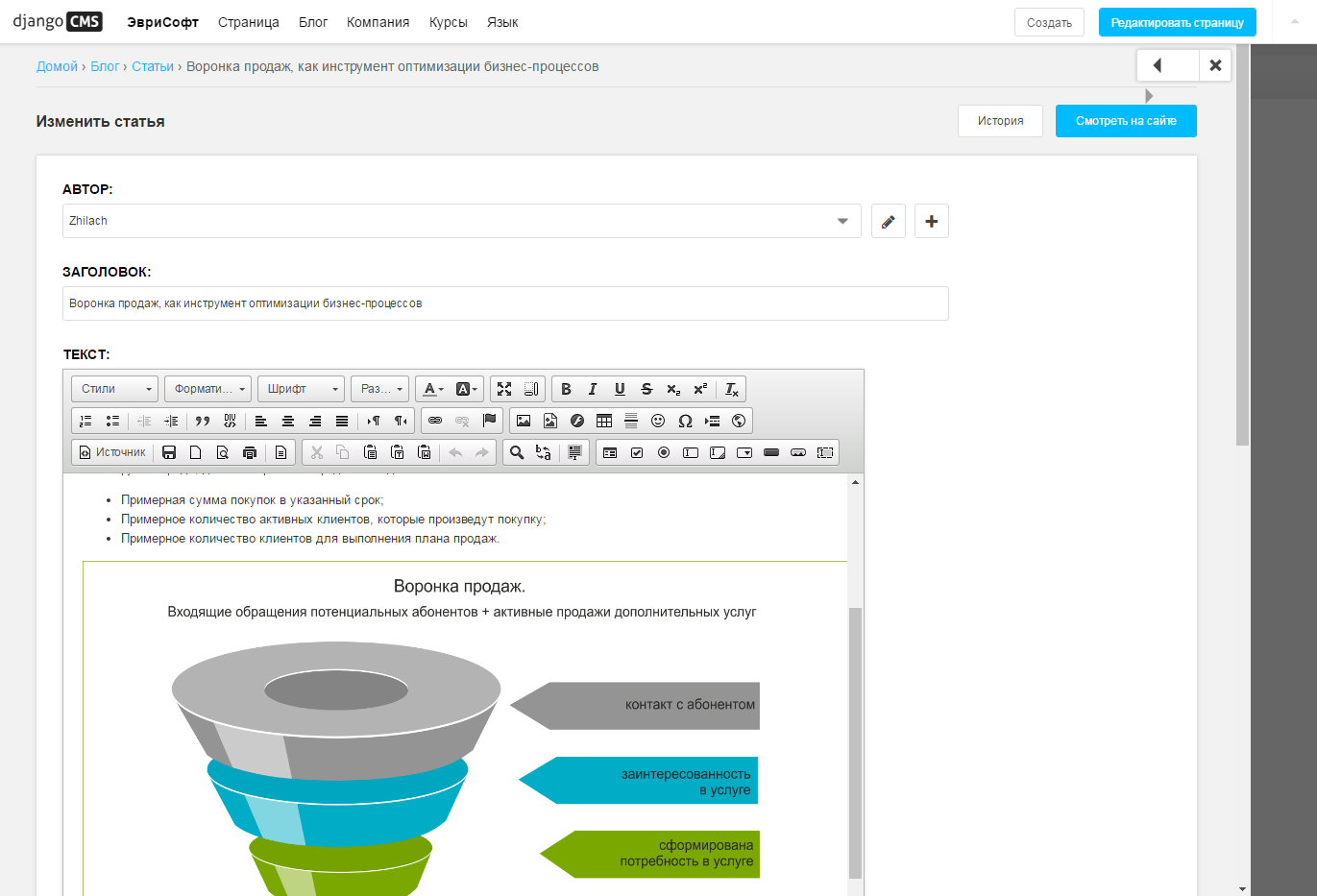Insert an anchor using the flag icon
This screenshot has width=1317, height=896.
[x=489, y=421]
